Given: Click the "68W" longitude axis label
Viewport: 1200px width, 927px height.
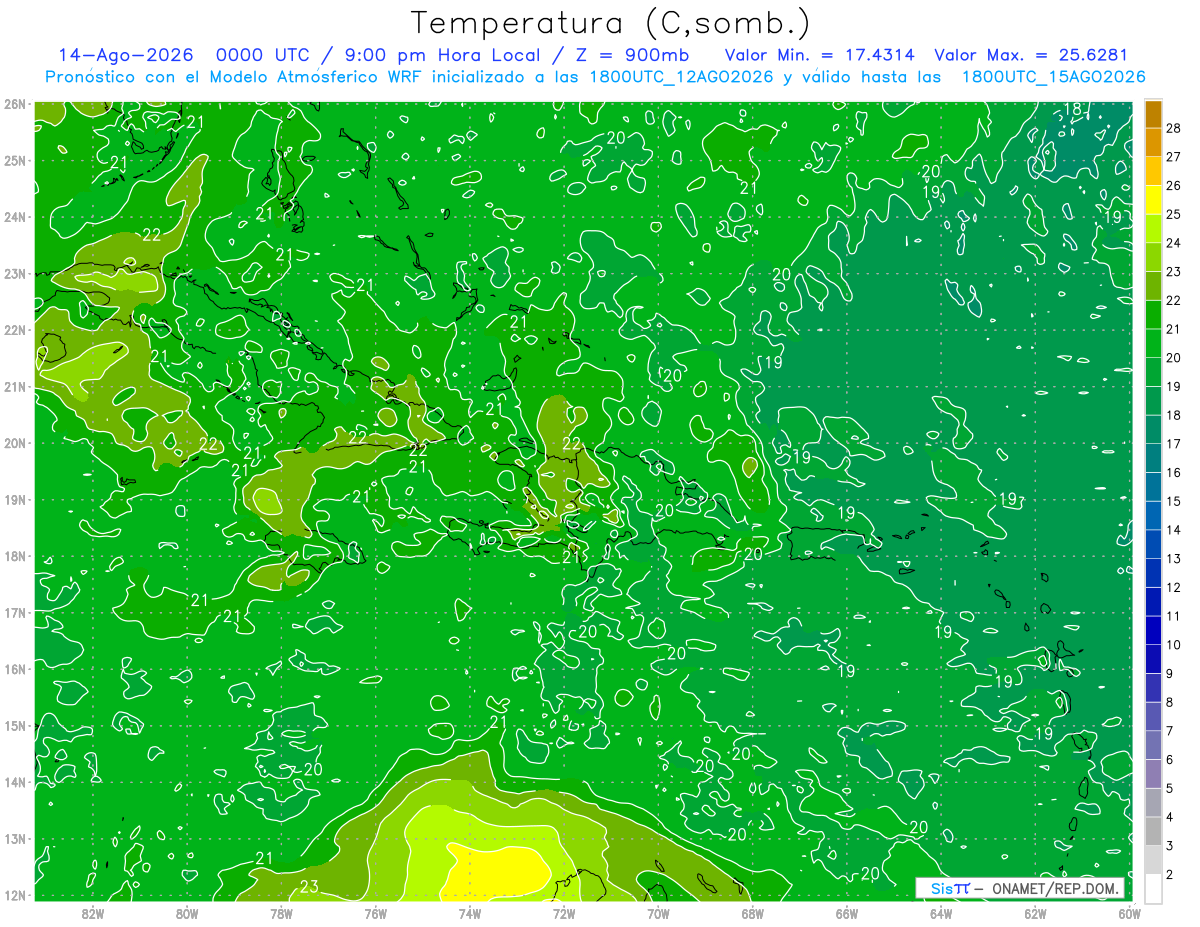Looking at the screenshot, I should 753,913.
